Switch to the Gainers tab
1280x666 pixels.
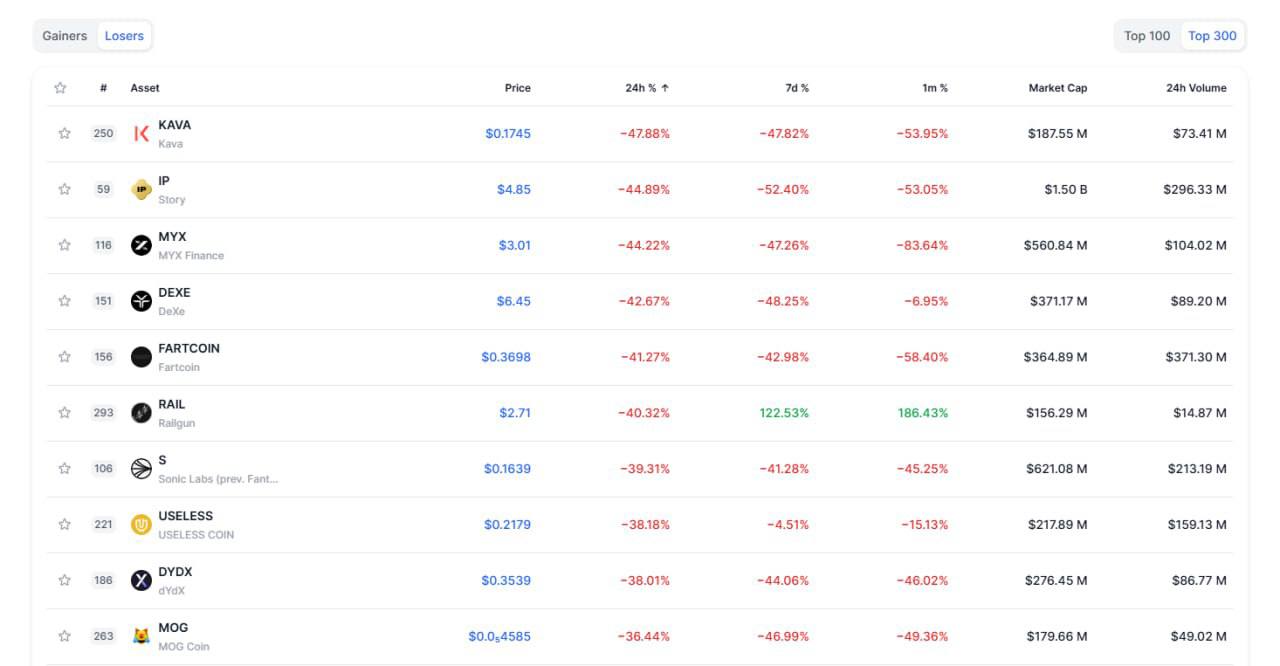point(65,36)
